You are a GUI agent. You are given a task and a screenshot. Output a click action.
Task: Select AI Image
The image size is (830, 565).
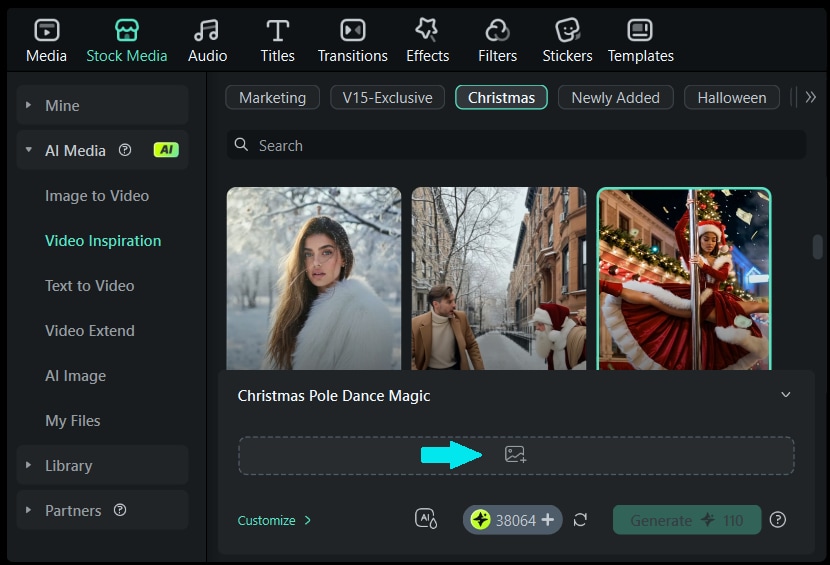75,376
